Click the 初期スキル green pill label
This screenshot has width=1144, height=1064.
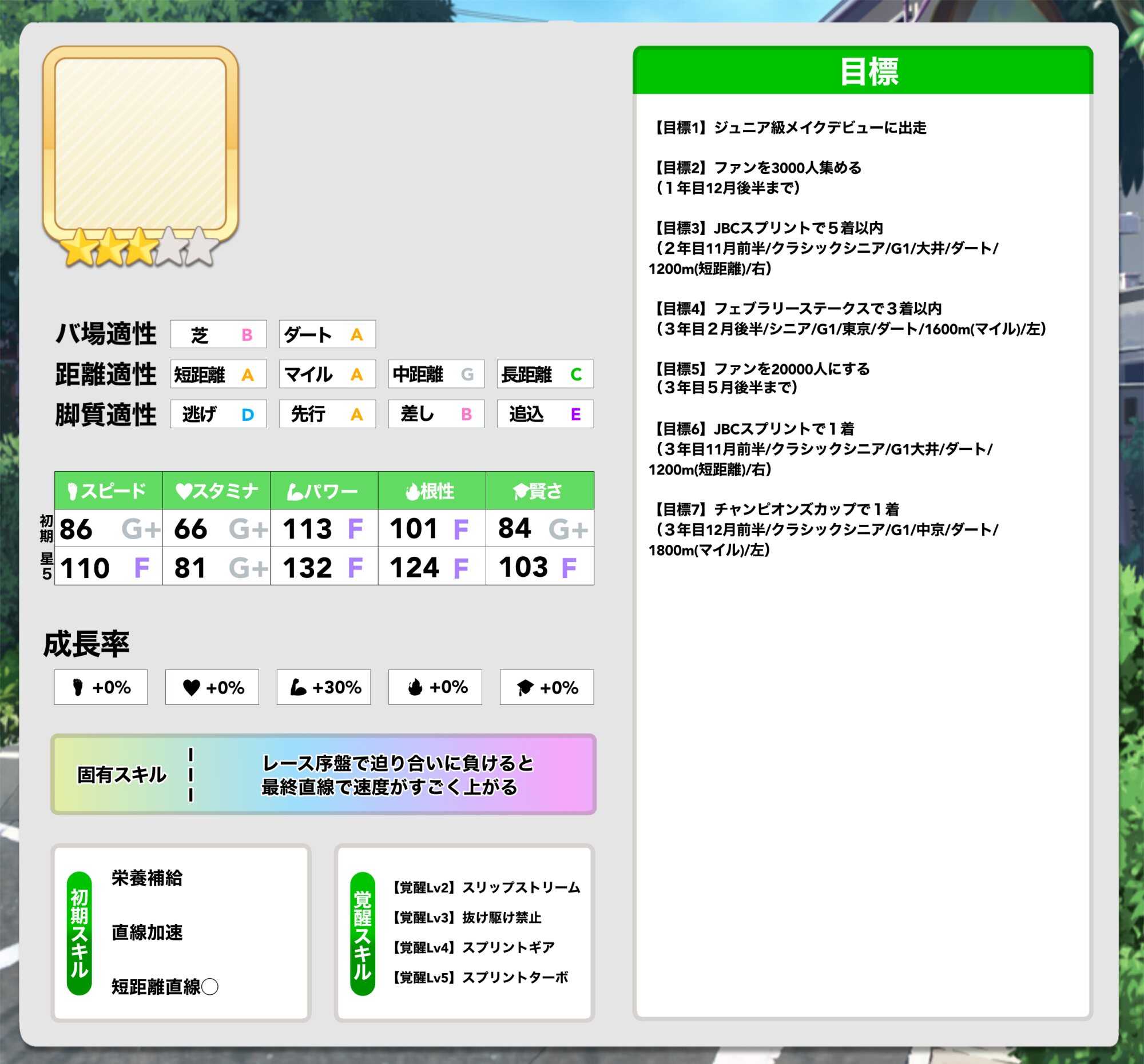[80, 933]
